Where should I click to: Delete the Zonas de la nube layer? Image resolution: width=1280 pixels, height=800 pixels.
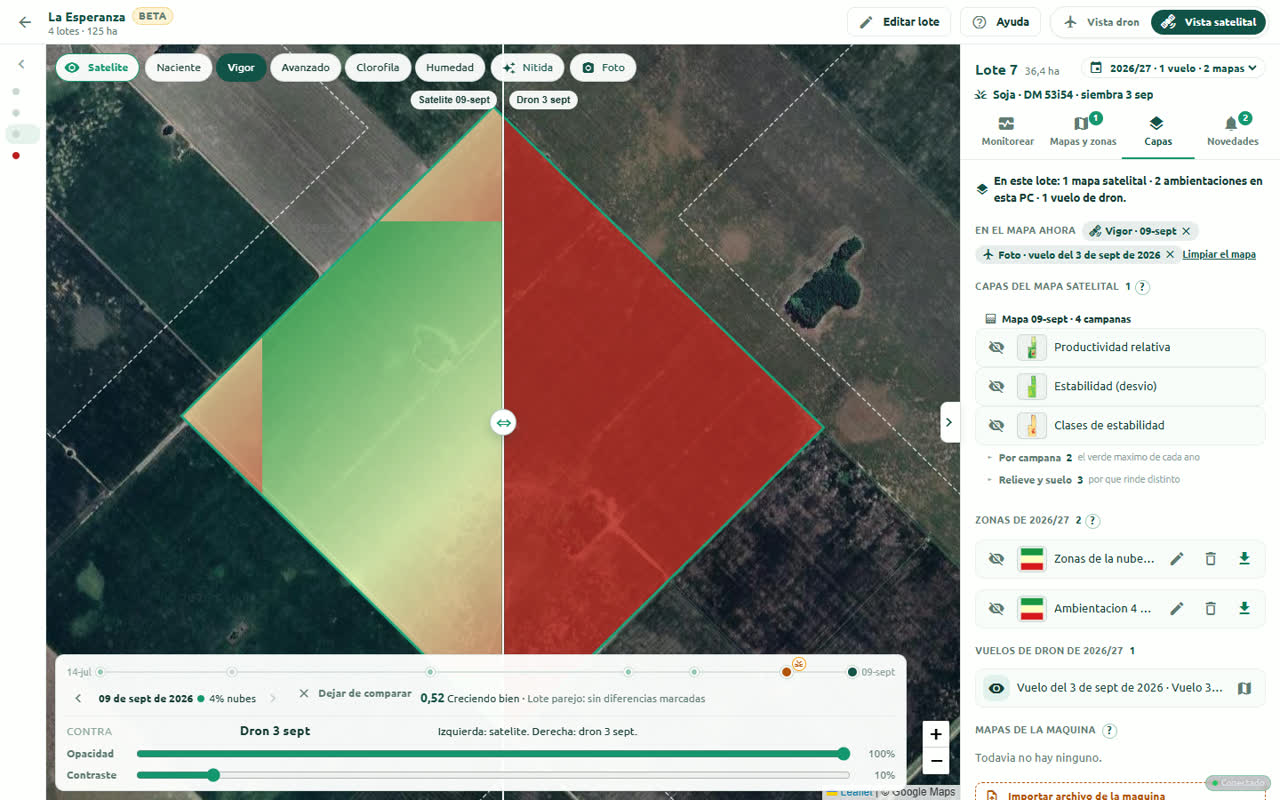[1210, 559]
